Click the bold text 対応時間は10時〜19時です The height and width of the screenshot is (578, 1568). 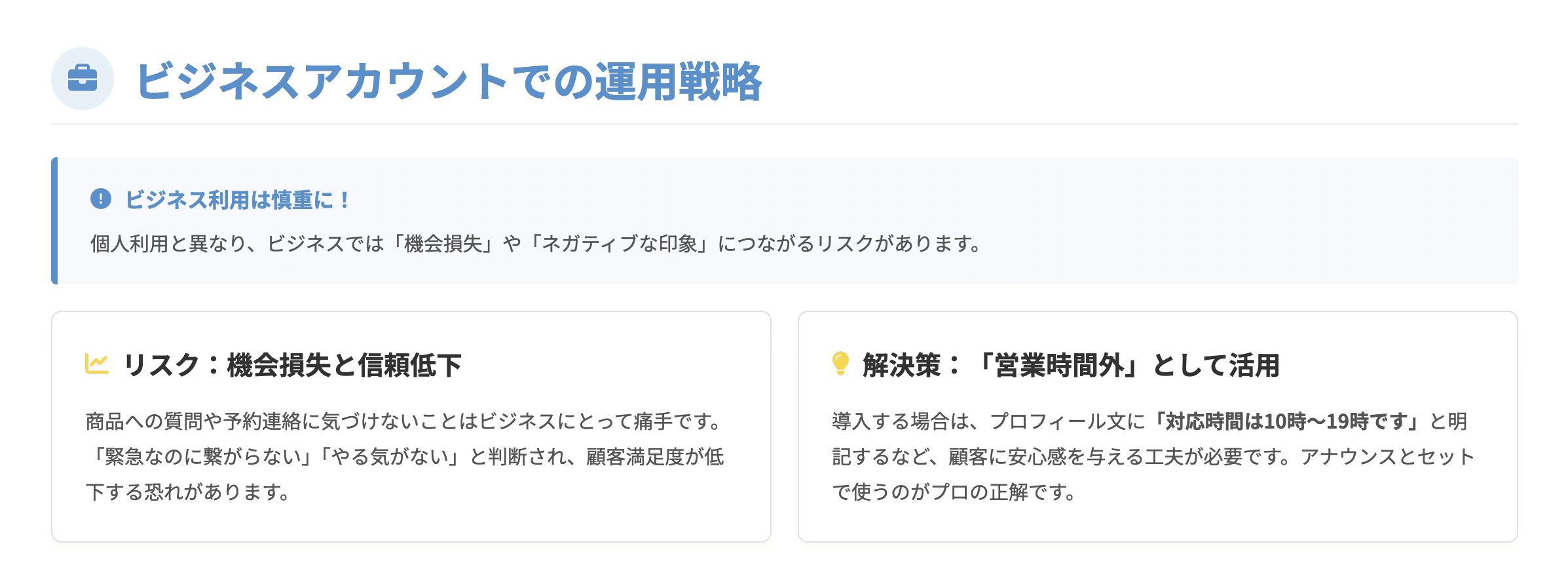(1287, 421)
